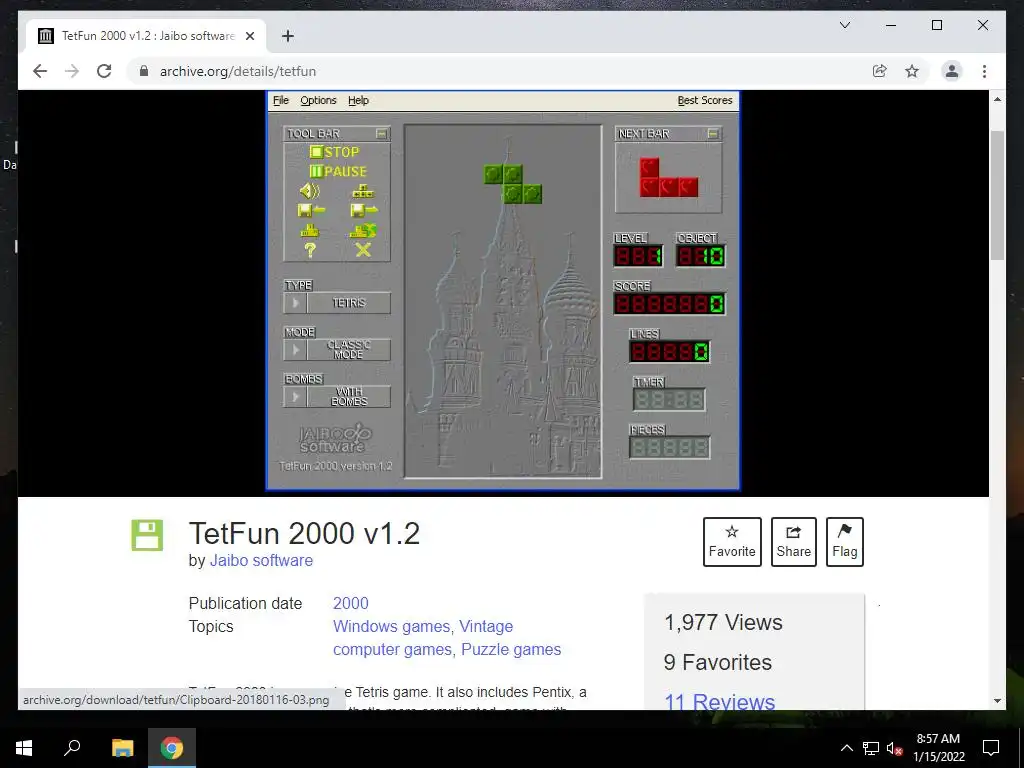Click the floppy disk with right arrow icon
The width and height of the screenshot is (1024, 768).
(364, 210)
